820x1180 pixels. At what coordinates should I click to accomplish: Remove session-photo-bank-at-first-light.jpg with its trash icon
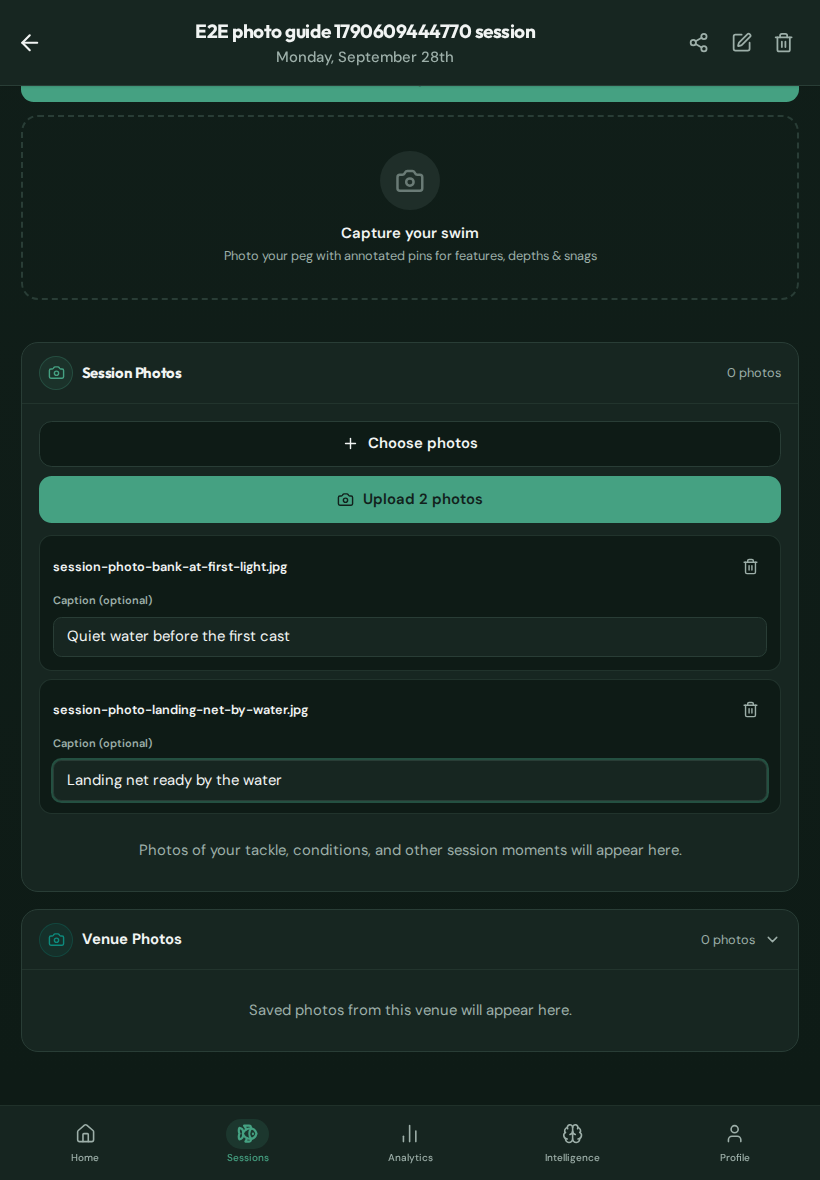point(750,567)
